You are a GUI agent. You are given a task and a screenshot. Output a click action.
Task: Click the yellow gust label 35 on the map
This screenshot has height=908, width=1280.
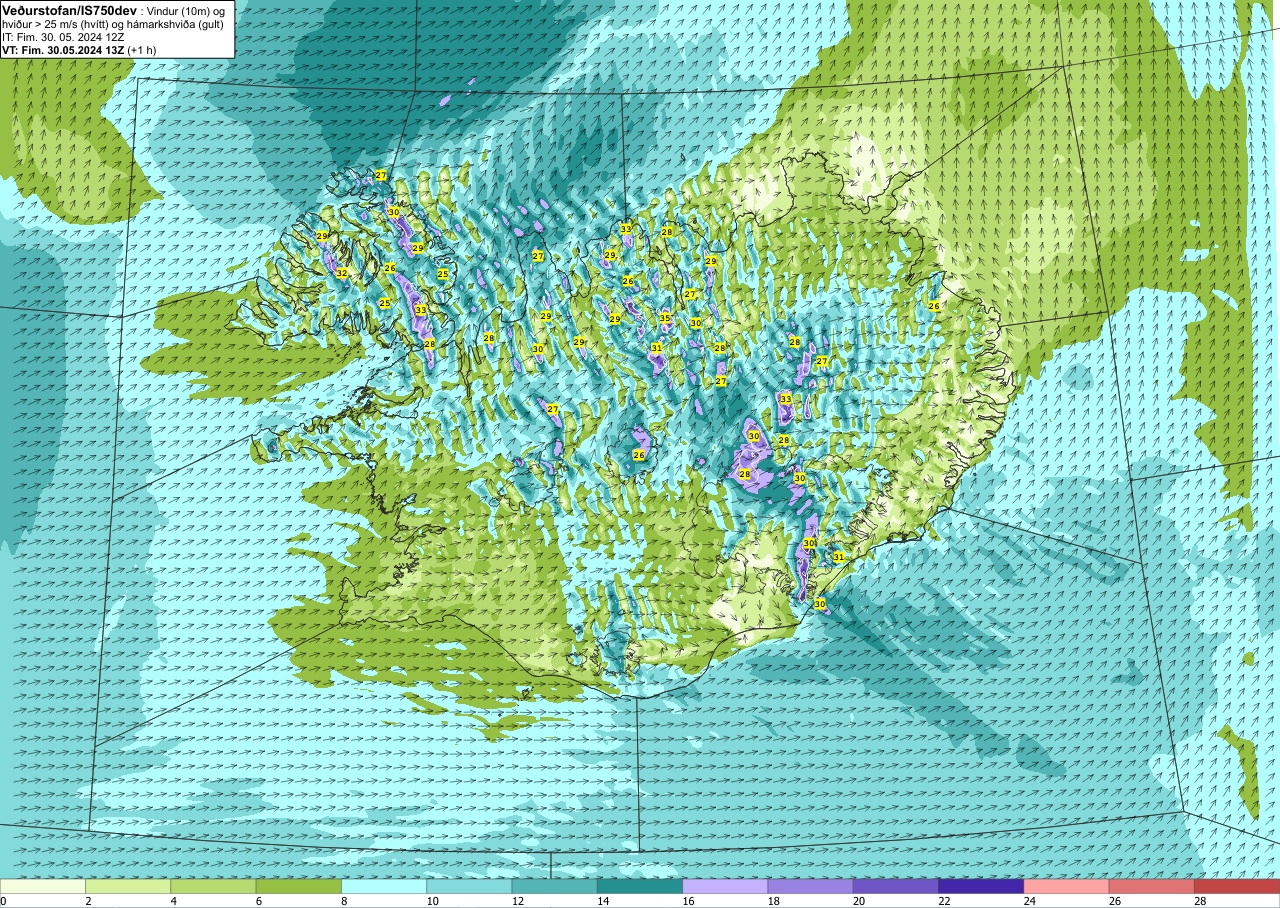click(665, 318)
